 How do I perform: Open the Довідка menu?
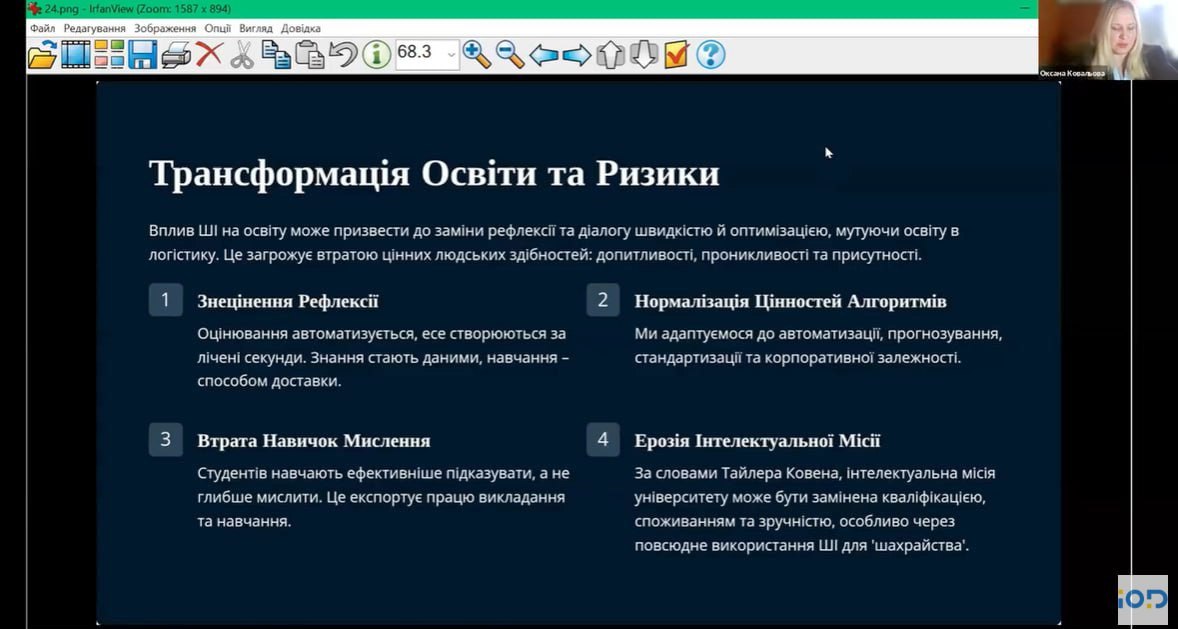point(301,28)
